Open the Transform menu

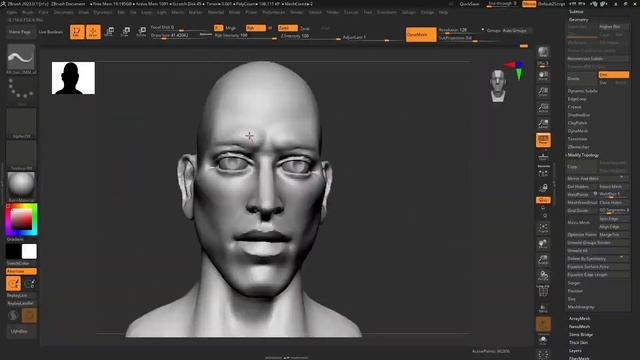point(387,12)
